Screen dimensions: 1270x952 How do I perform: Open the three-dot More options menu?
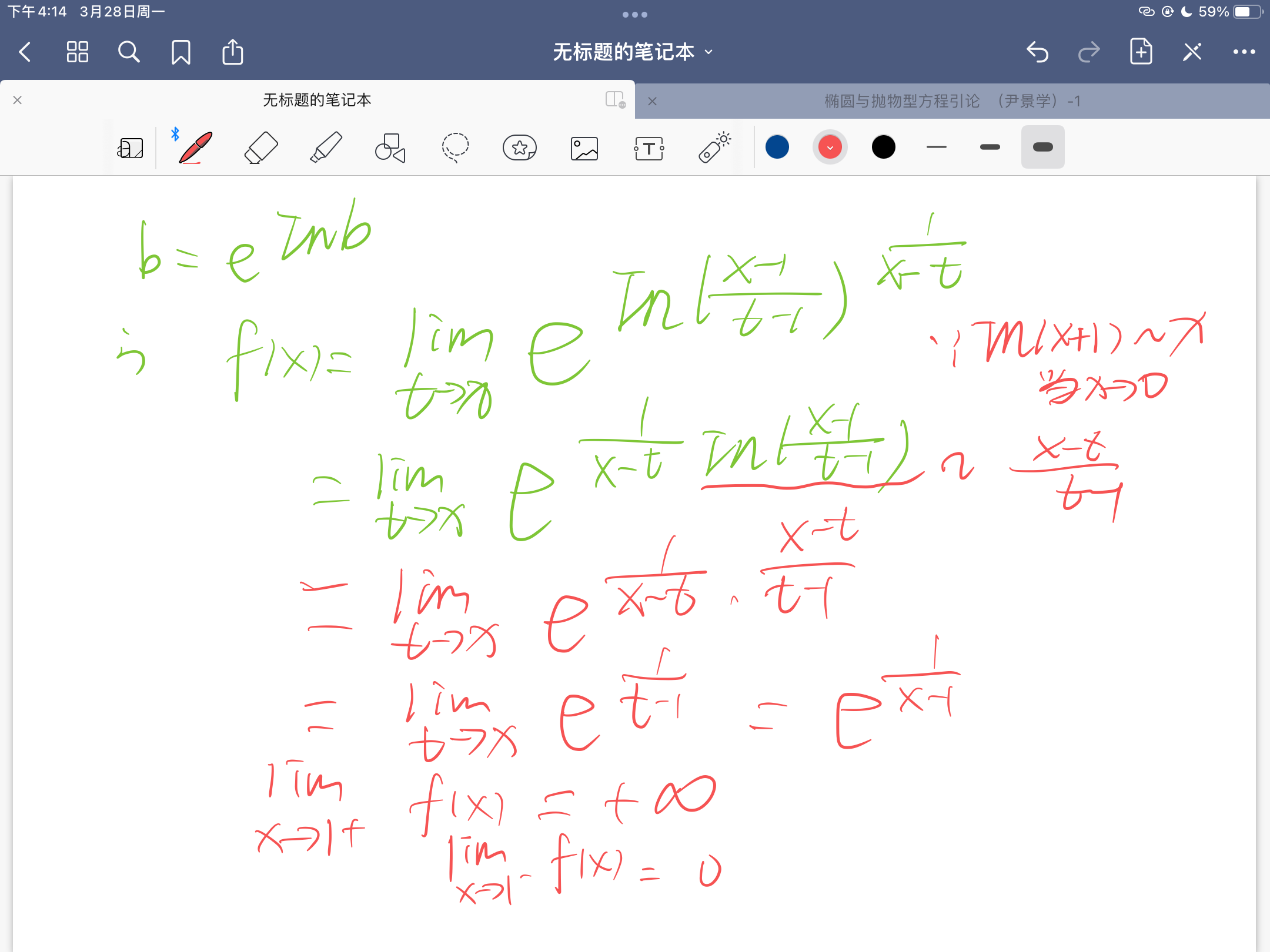click(x=1244, y=52)
